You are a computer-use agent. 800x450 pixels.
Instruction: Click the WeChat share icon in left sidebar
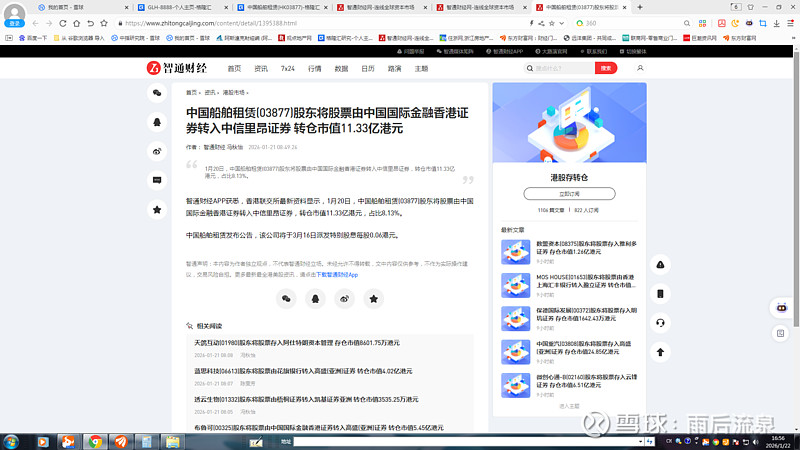157,93
